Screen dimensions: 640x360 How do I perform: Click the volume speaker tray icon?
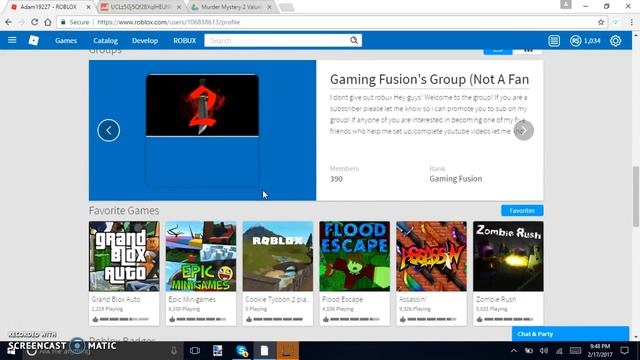(544, 351)
